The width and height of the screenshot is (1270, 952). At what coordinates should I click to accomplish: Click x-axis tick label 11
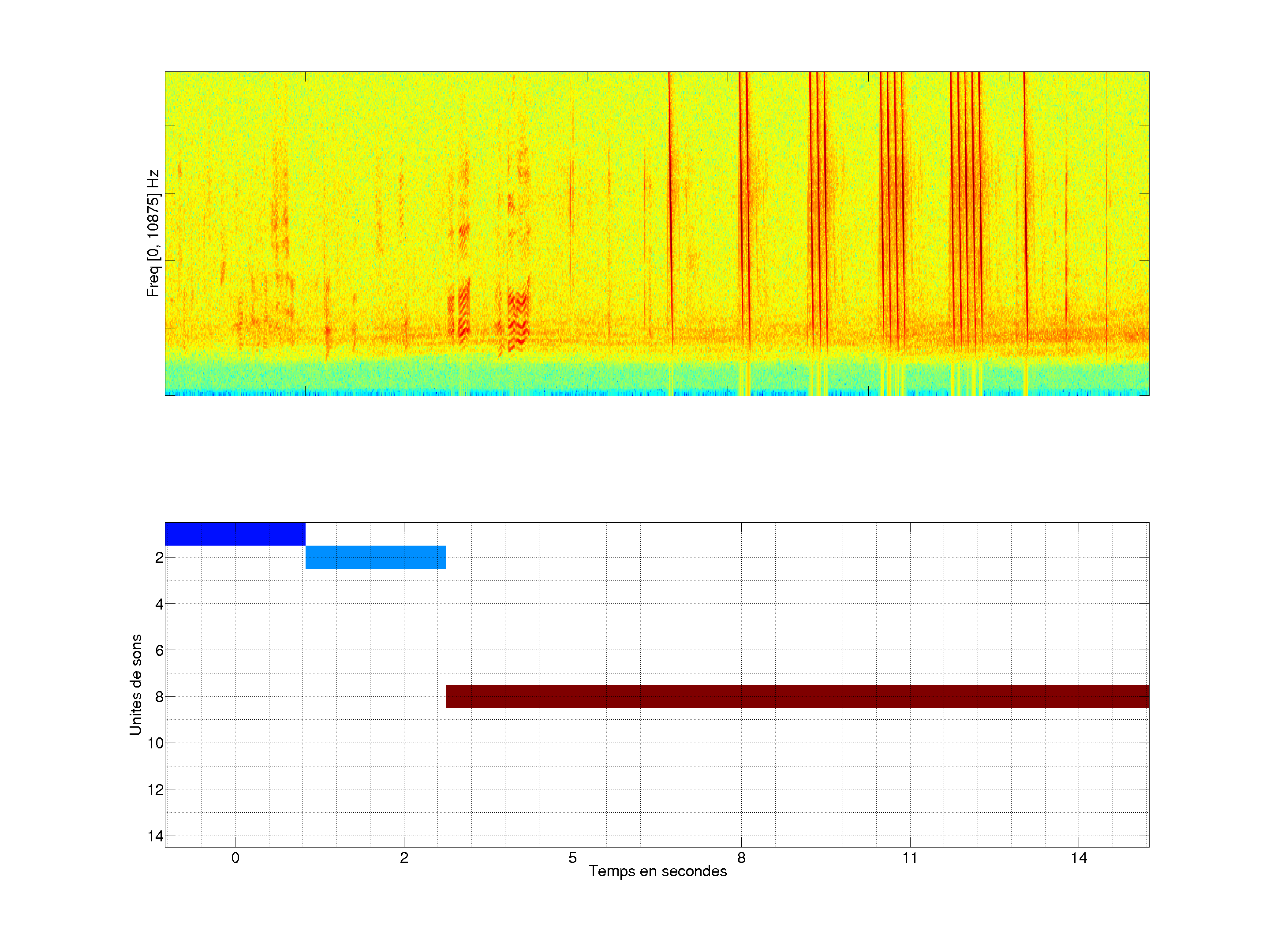tap(909, 858)
